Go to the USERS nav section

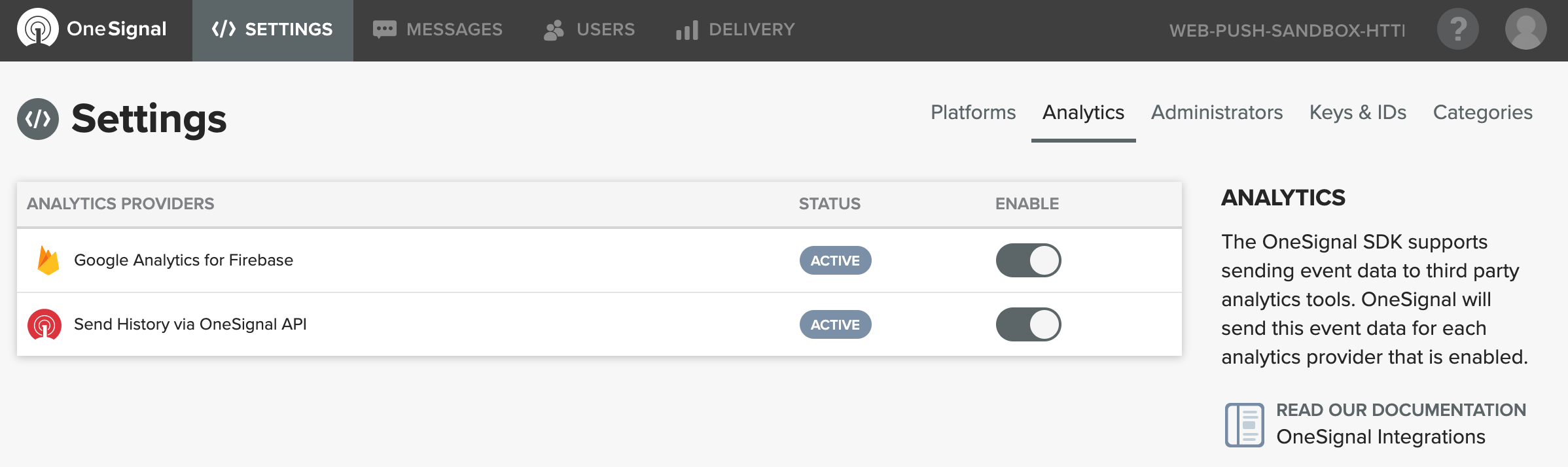(x=589, y=30)
